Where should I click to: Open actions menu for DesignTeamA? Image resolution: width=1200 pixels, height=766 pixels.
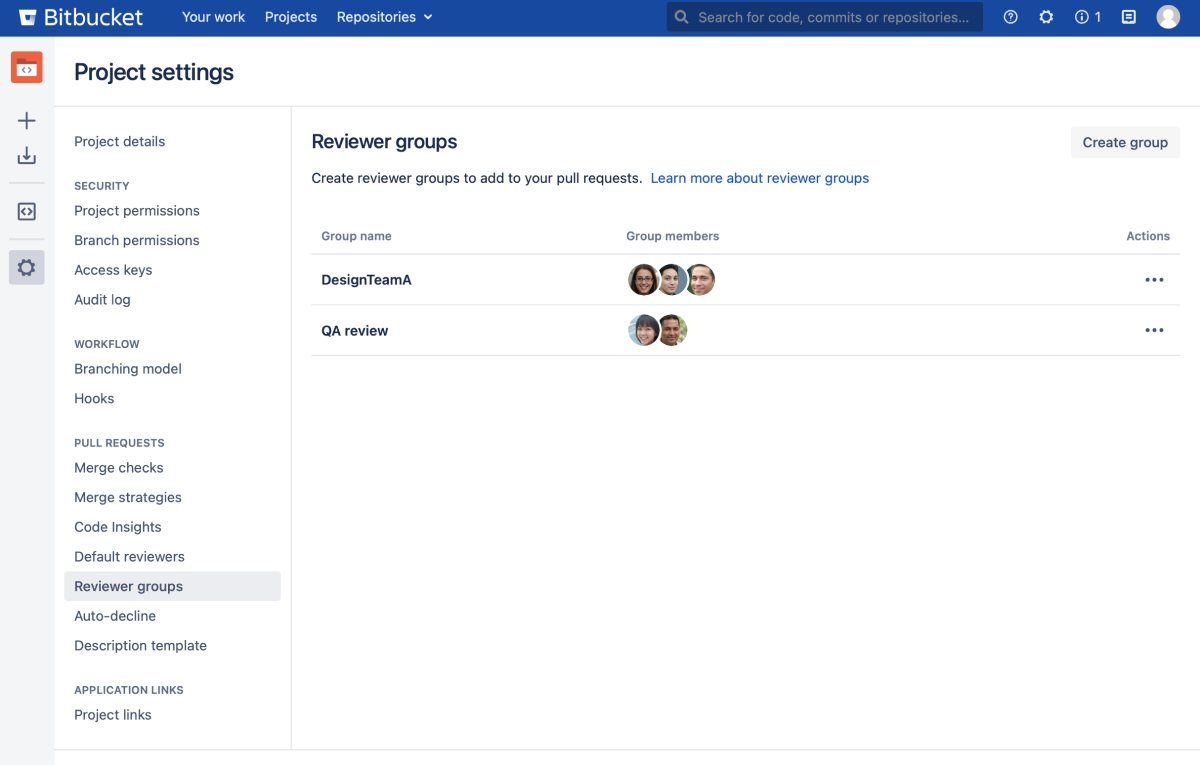pos(1154,280)
